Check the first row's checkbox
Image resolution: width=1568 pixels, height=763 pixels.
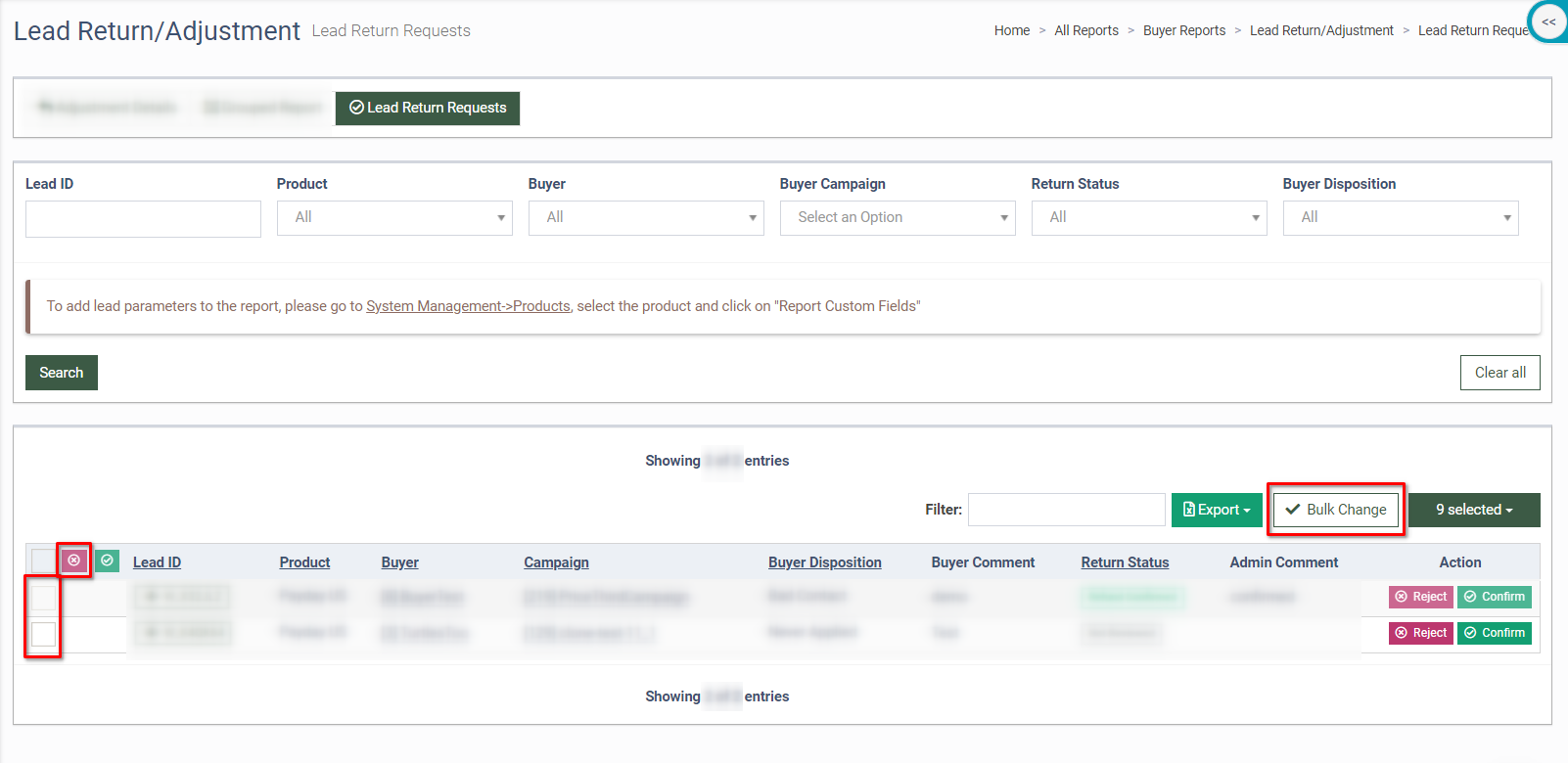pos(43,597)
